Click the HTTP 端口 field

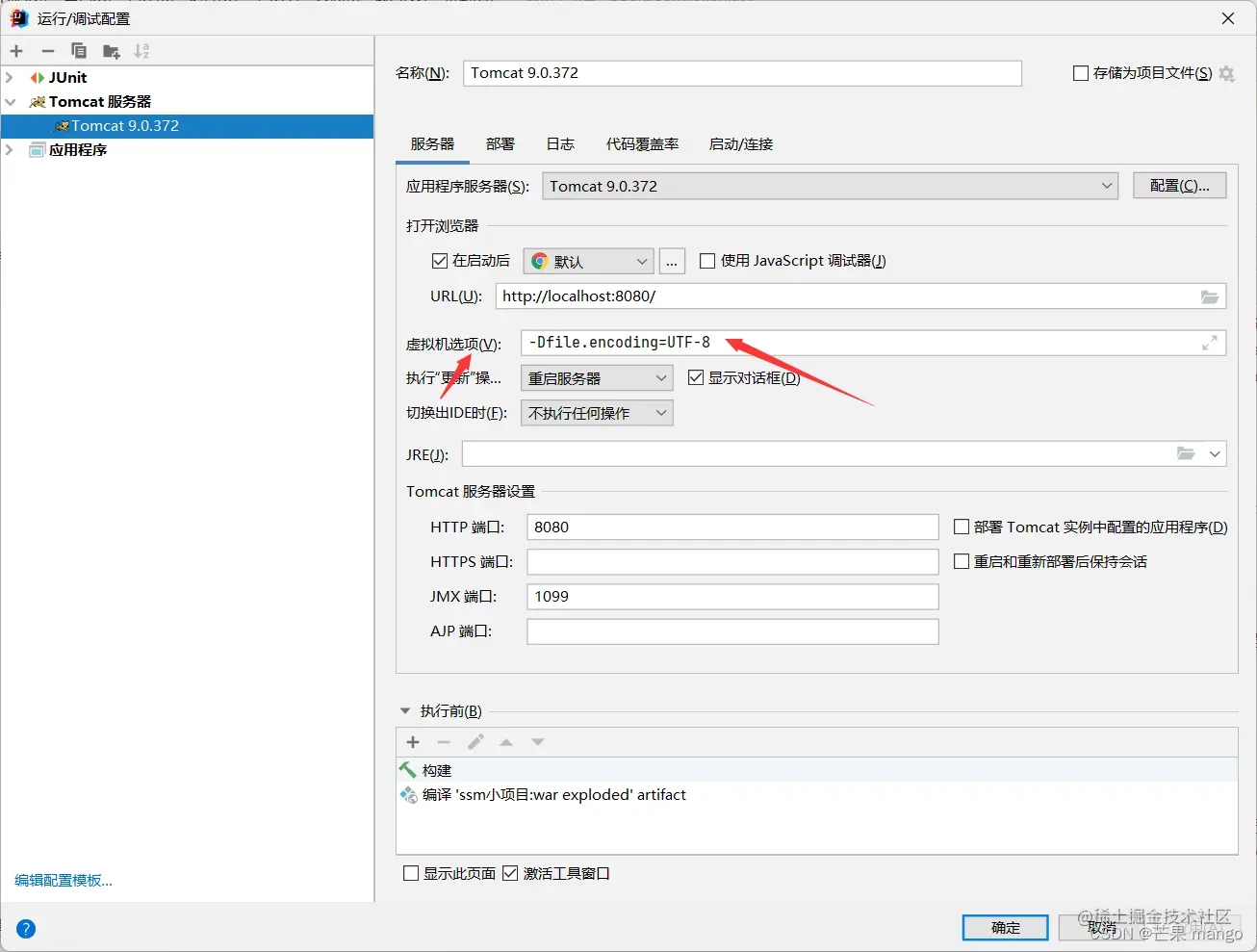pos(732,527)
